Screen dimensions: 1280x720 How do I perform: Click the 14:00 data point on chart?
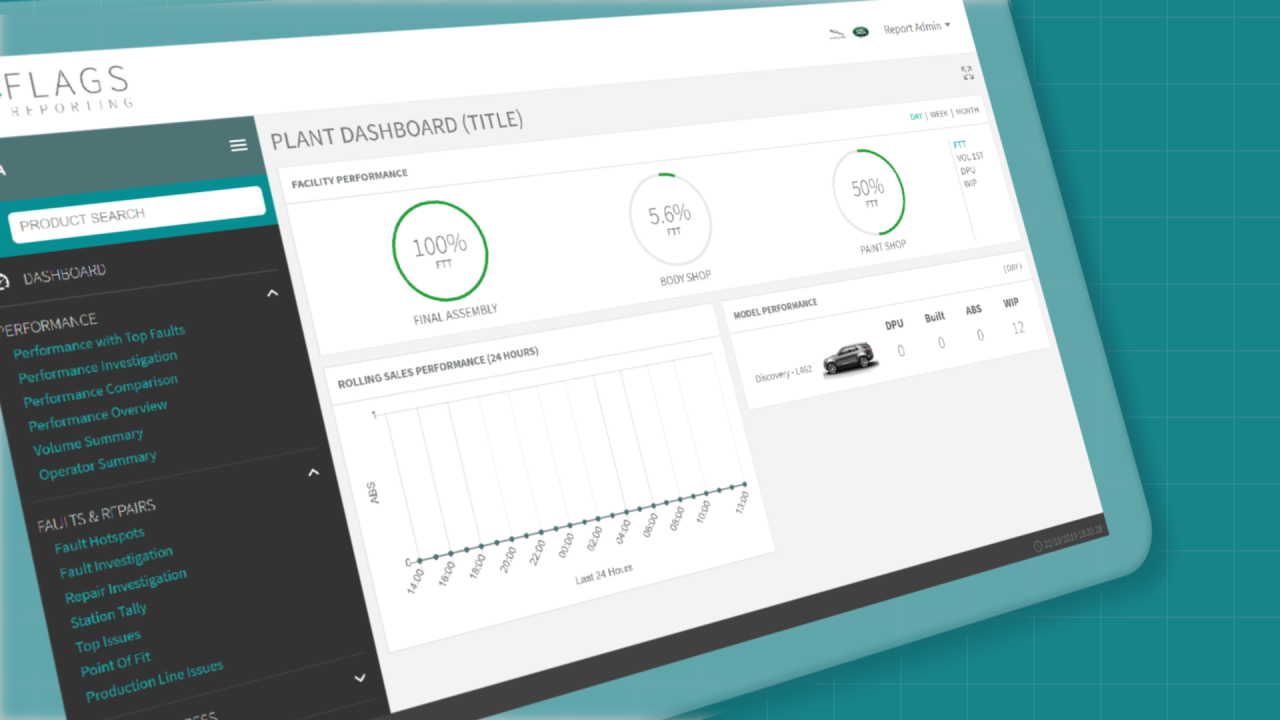pyautogui.click(x=418, y=560)
